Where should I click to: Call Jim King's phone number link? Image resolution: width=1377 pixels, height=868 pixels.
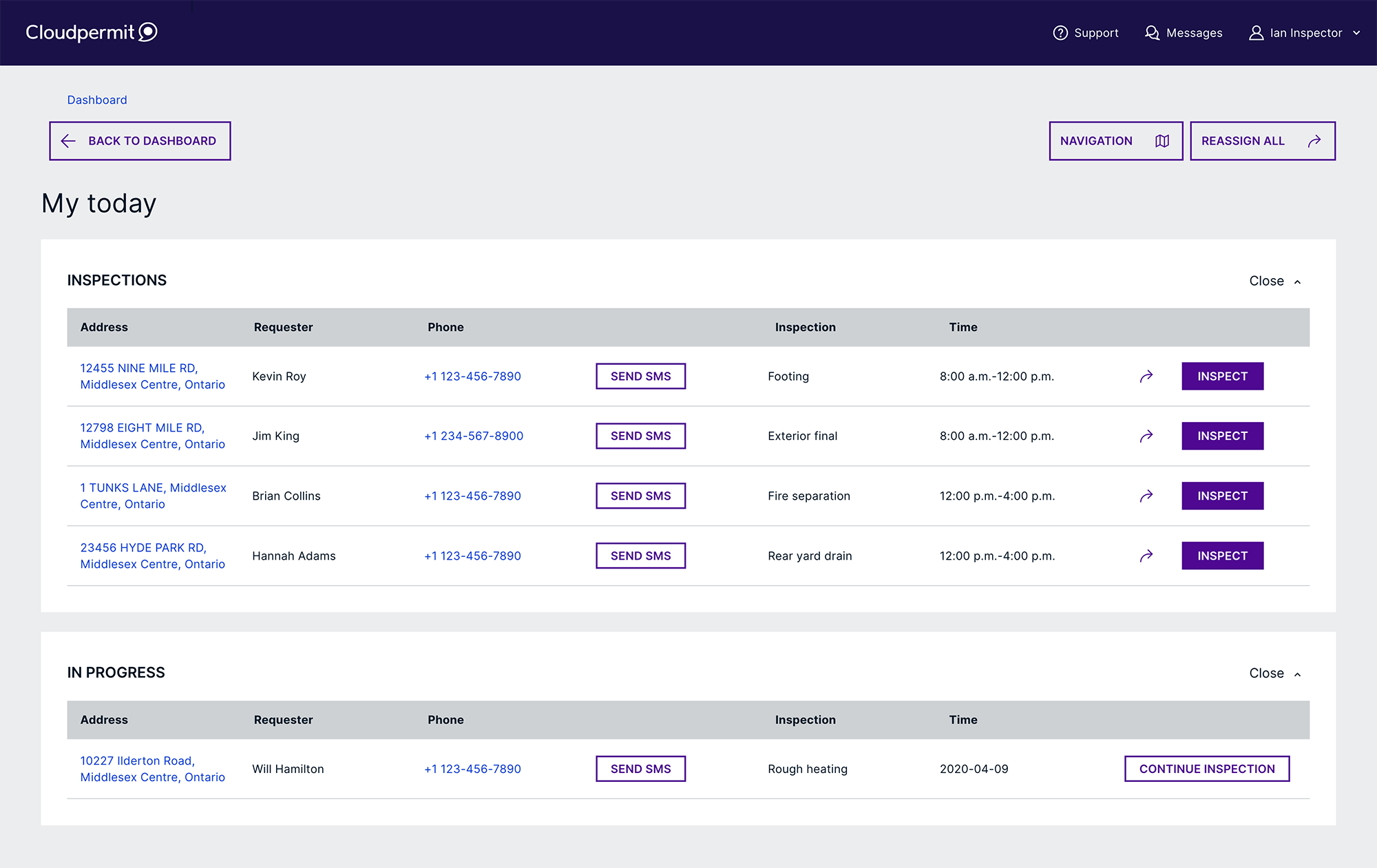tap(474, 436)
